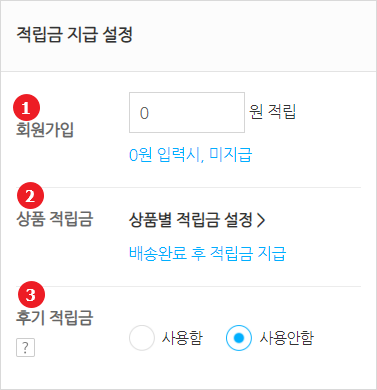
Task: Click the 사용안함 label text
Action: click(287, 338)
